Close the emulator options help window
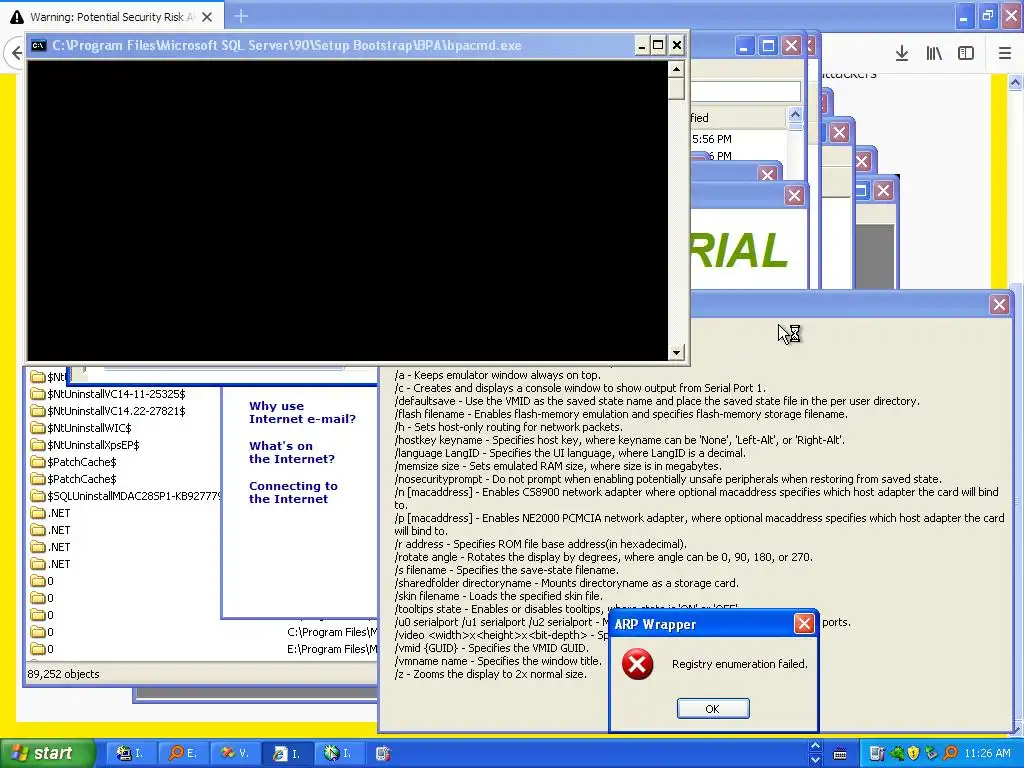Viewport: 1024px width, 768px height. [999, 304]
